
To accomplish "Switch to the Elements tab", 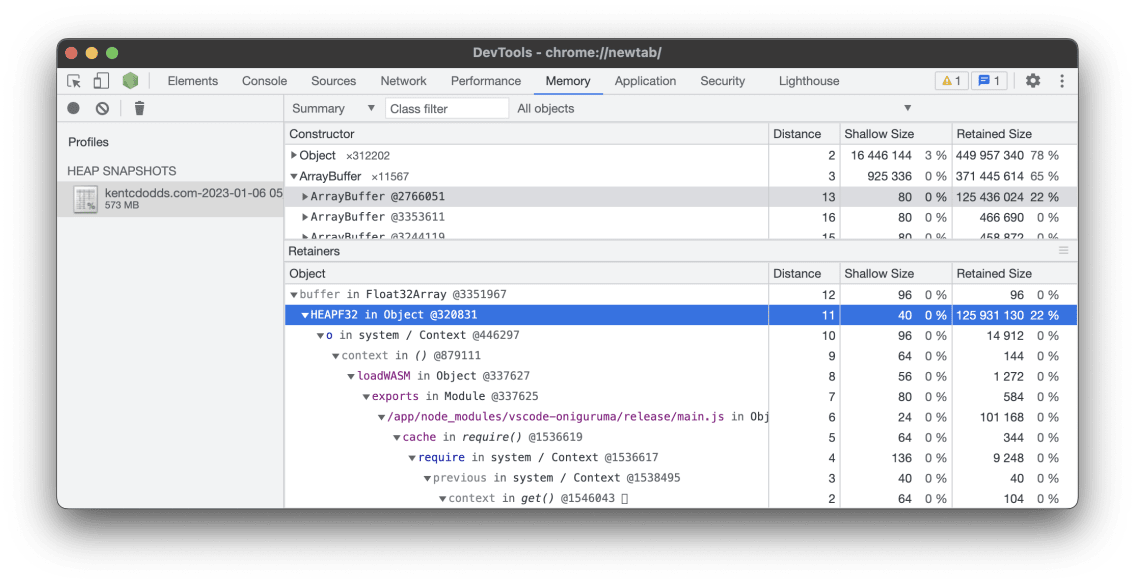I will point(193,81).
